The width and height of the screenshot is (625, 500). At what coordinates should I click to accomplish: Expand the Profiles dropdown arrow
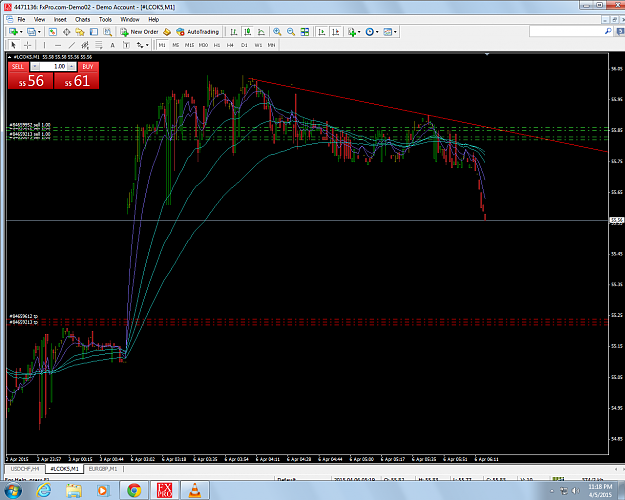click(x=39, y=32)
